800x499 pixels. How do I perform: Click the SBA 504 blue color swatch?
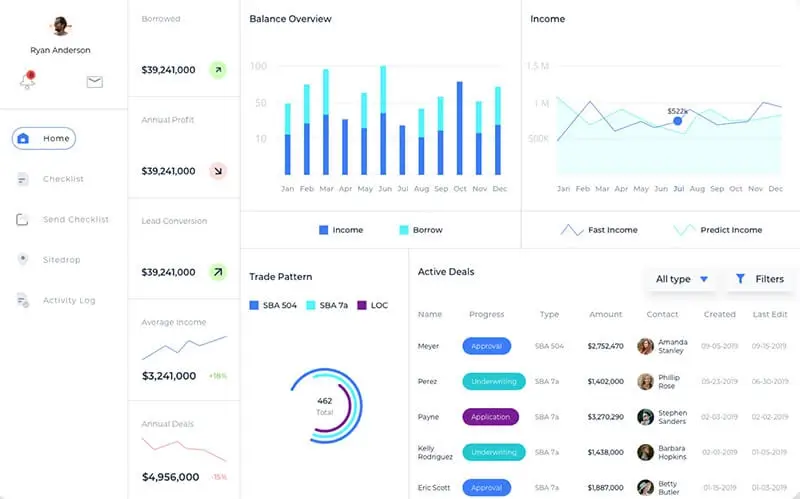[254, 305]
